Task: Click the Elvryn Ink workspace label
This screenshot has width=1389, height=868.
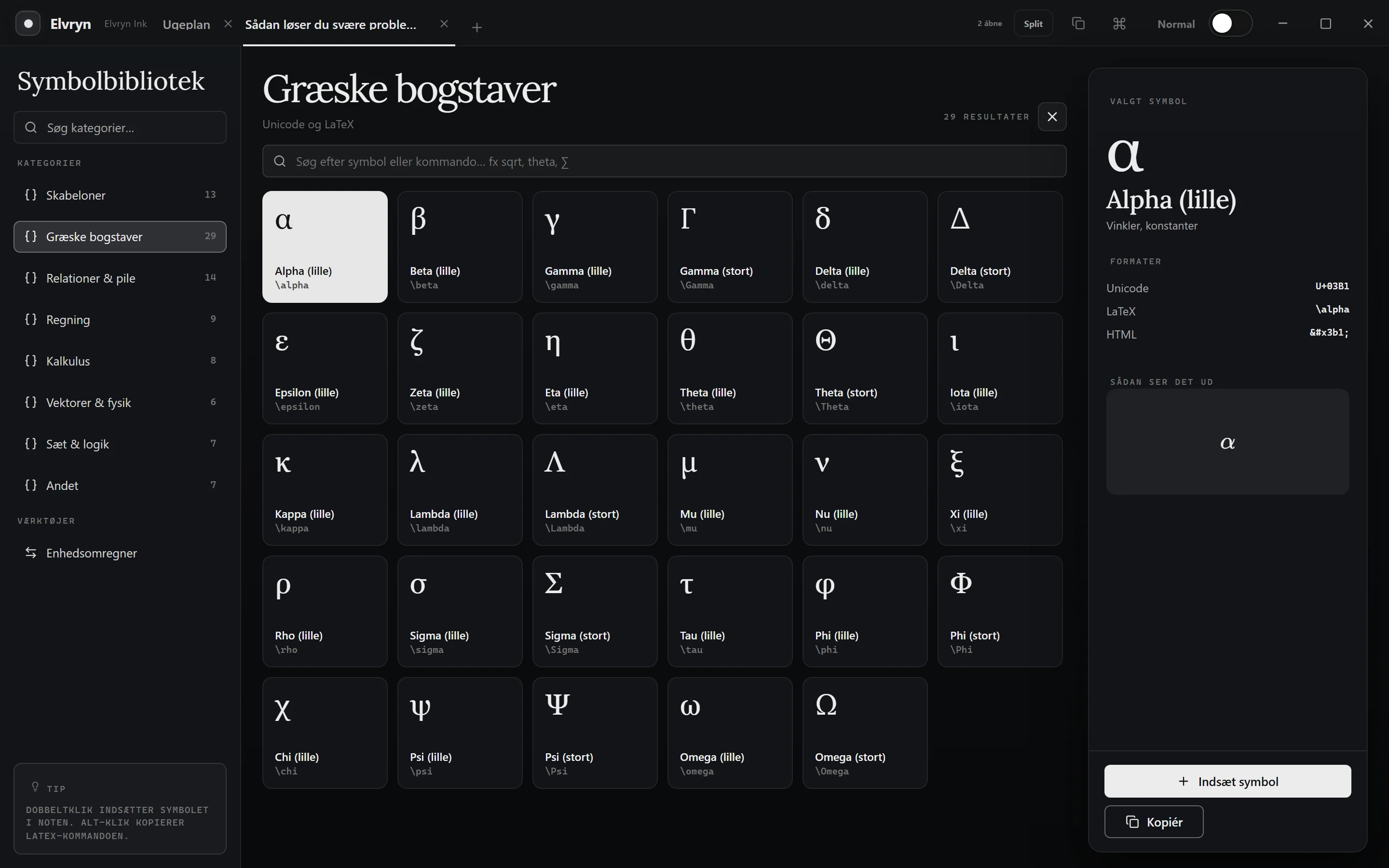Action: click(125, 24)
